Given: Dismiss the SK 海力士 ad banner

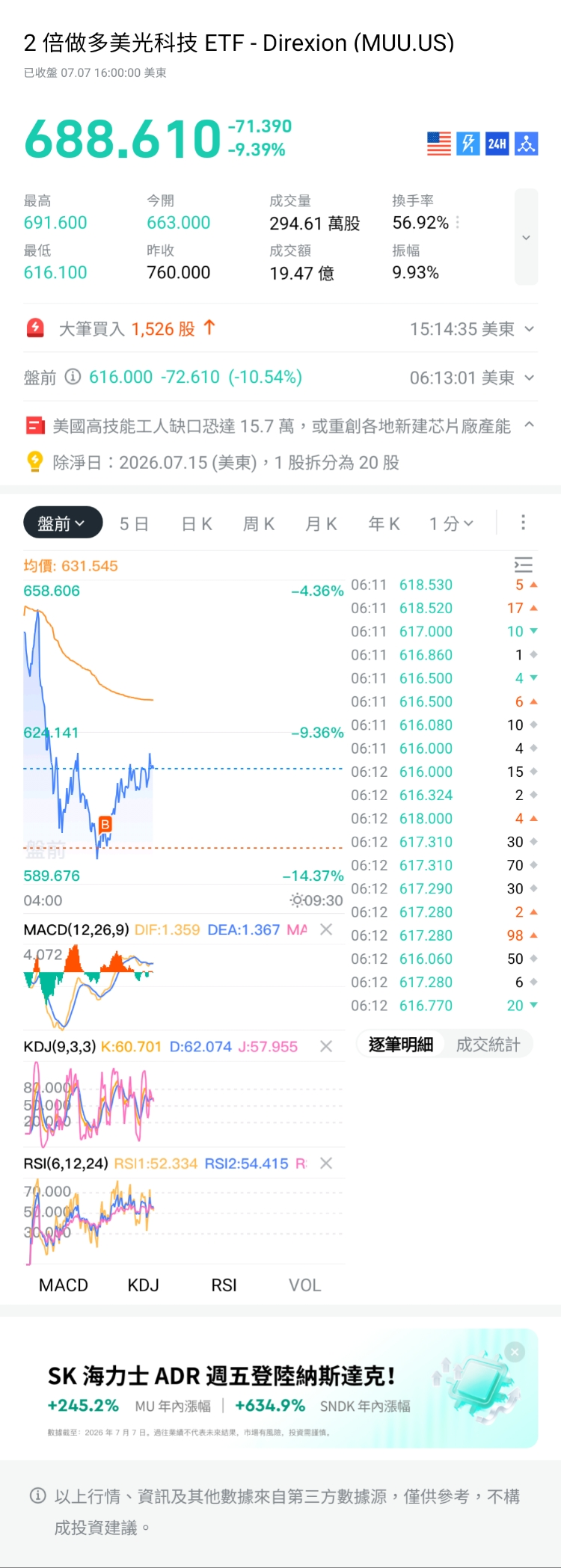Looking at the screenshot, I should [515, 1352].
